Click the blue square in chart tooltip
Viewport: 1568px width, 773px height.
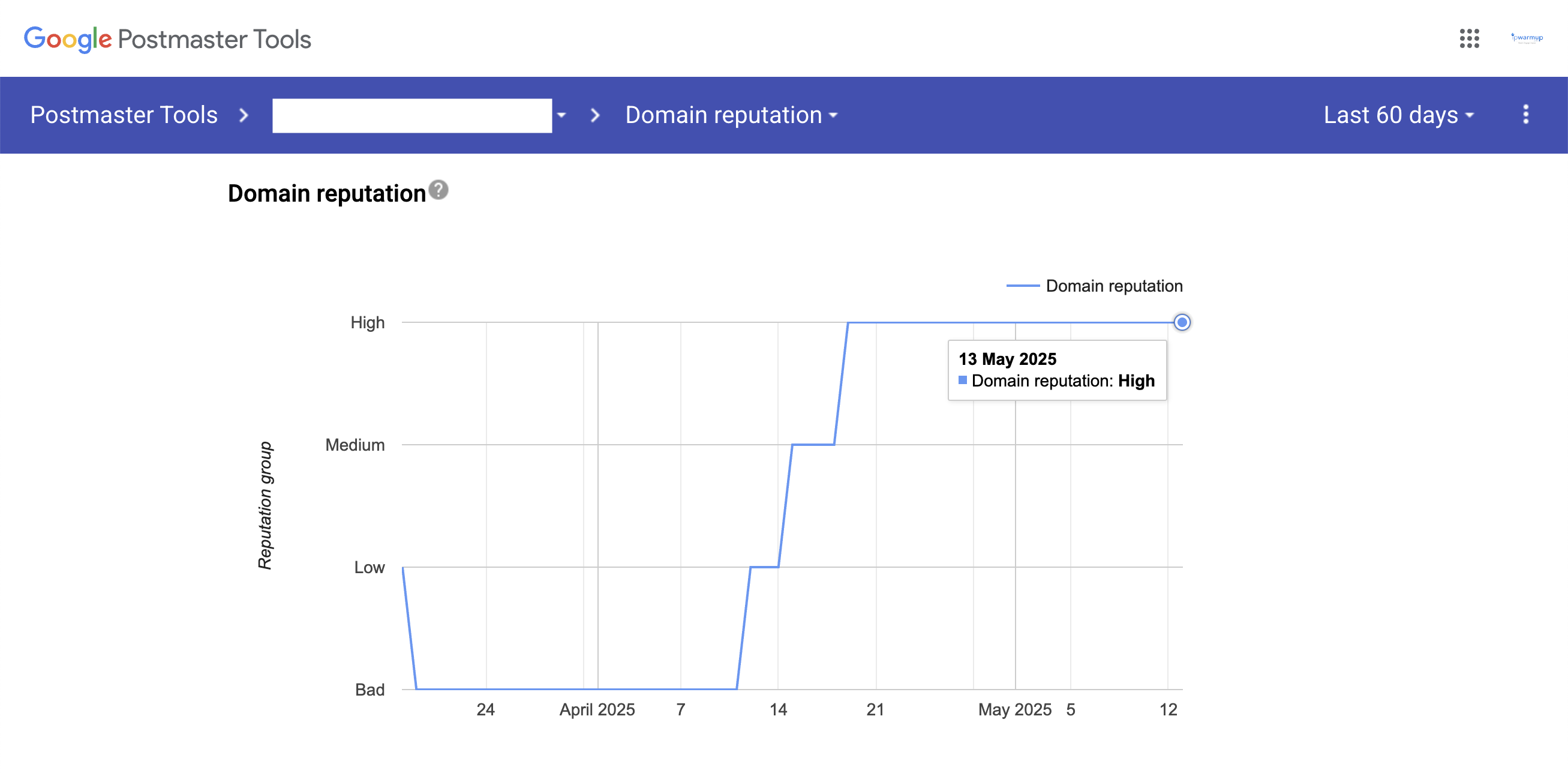click(962, 380)
